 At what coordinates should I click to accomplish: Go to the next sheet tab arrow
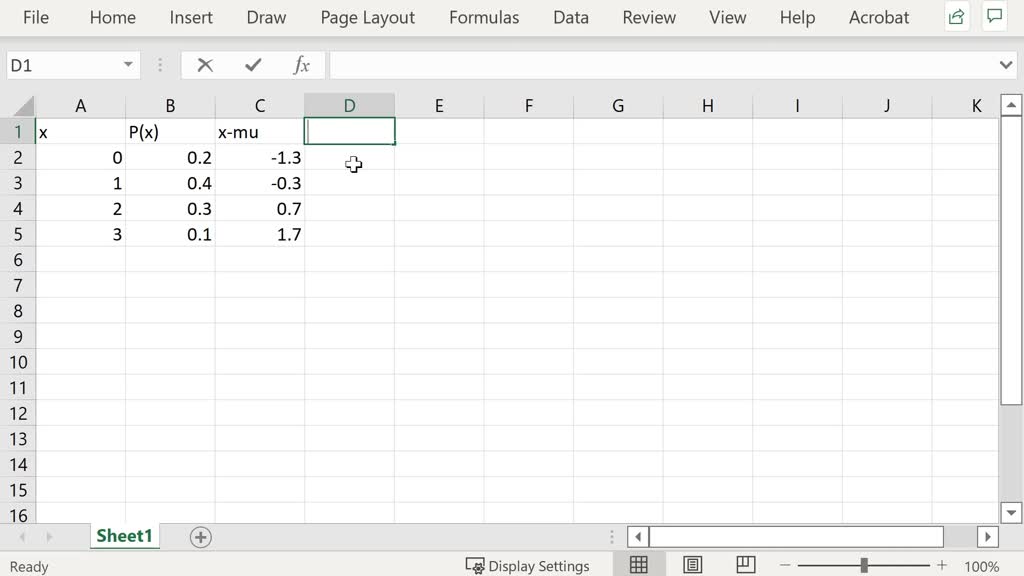click(x=49, y=537)
